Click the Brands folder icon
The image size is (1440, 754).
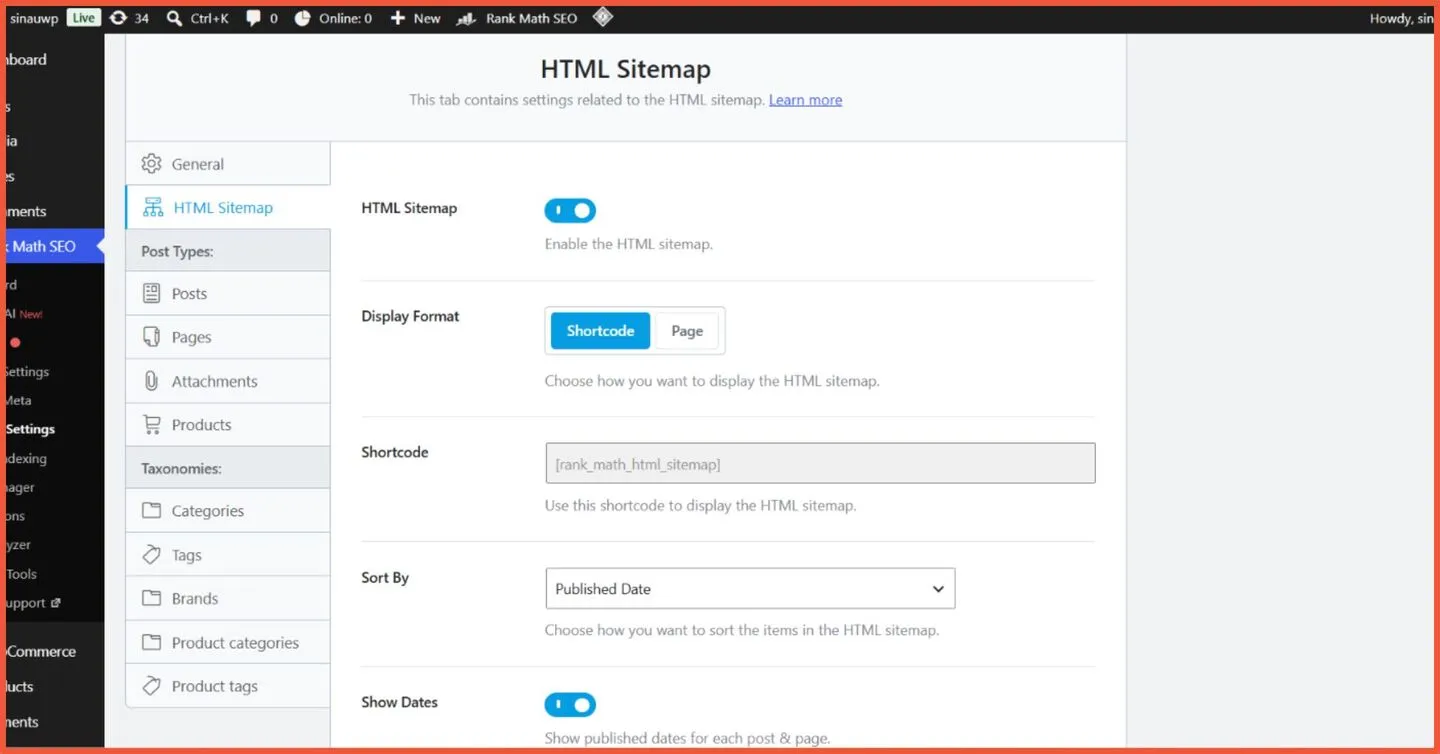pyautogui.click(x=151, y=598)
